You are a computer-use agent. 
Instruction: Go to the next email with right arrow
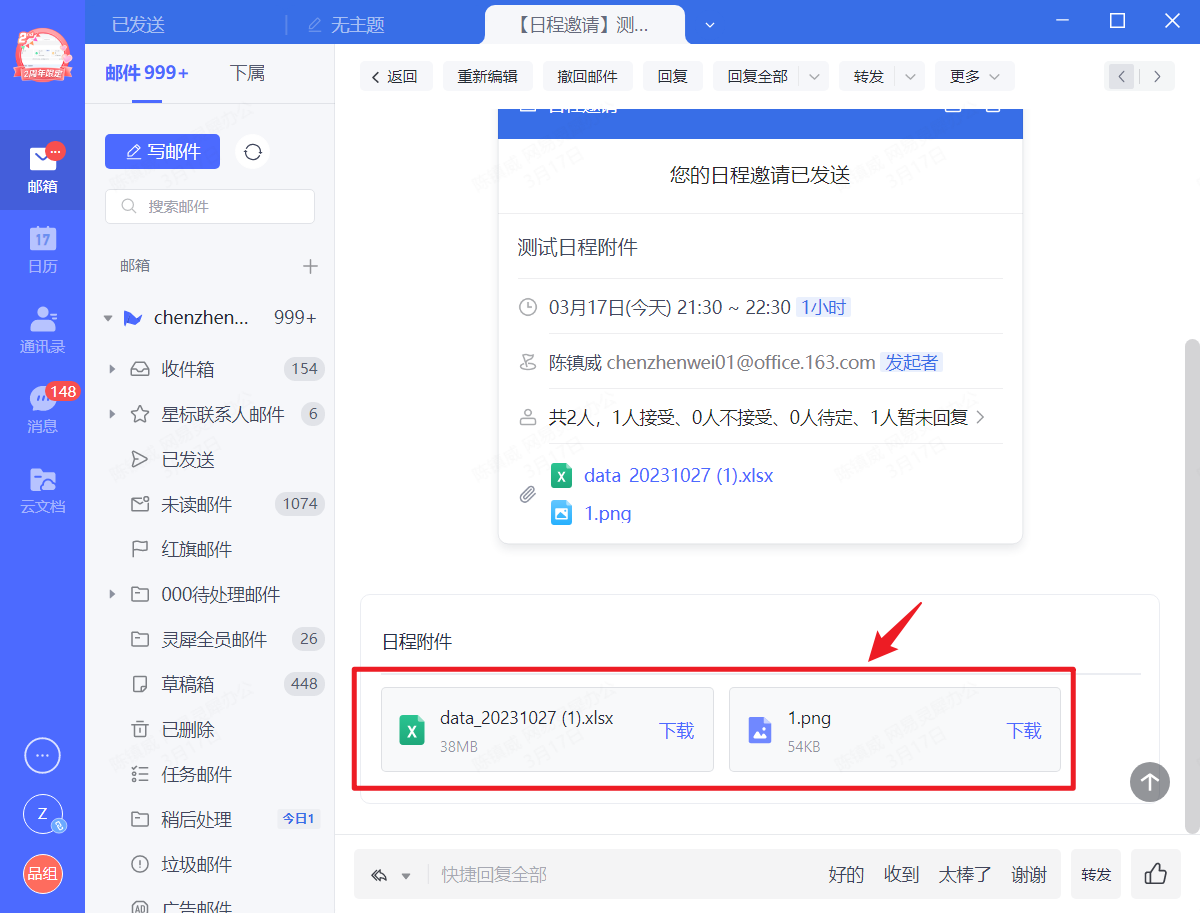click(1157, 76)
